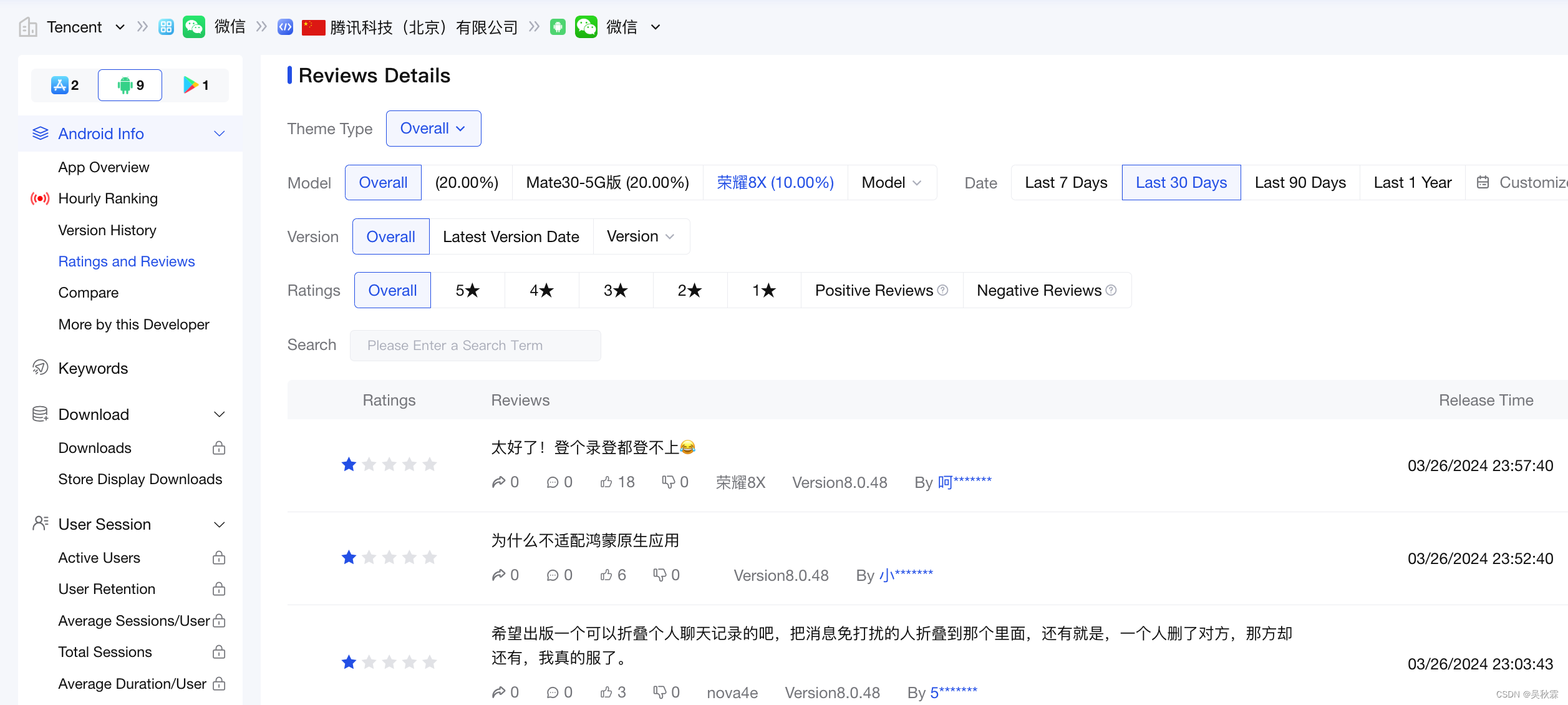Open Ratings and Reviews menu item
Screen dimensions: 1568x705
[x=127, y=261]
